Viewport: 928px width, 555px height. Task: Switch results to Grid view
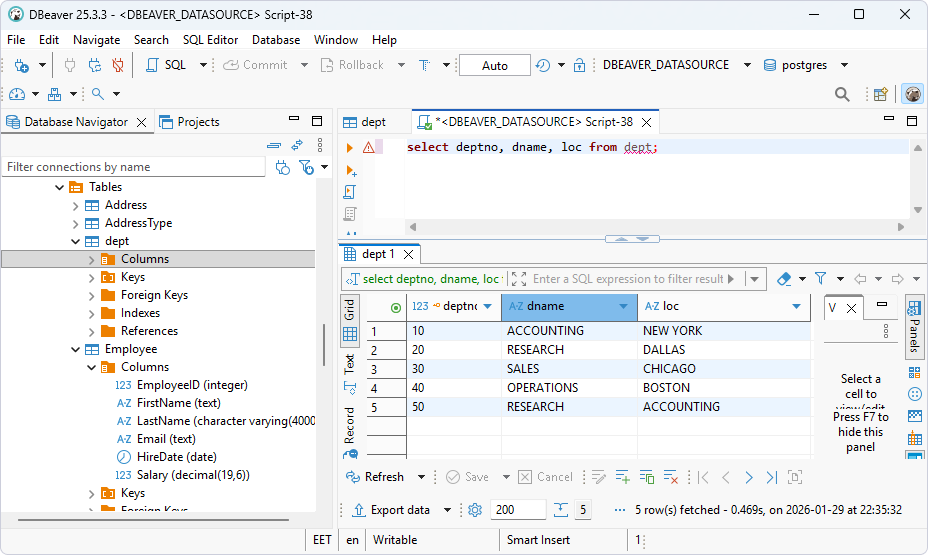coord(350,320)
